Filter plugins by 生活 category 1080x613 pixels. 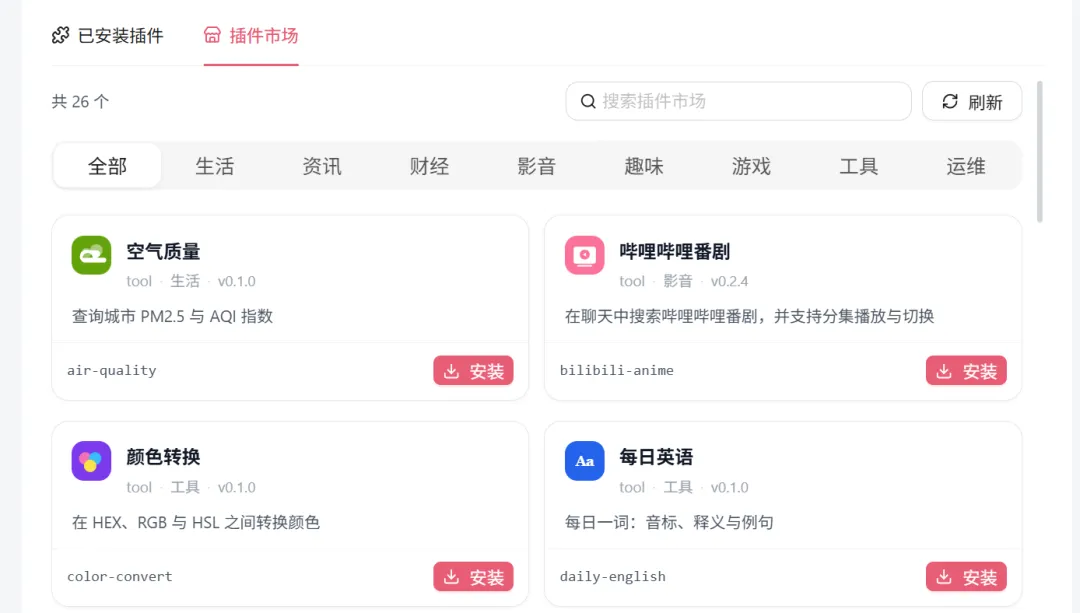(x=214, y=166)
